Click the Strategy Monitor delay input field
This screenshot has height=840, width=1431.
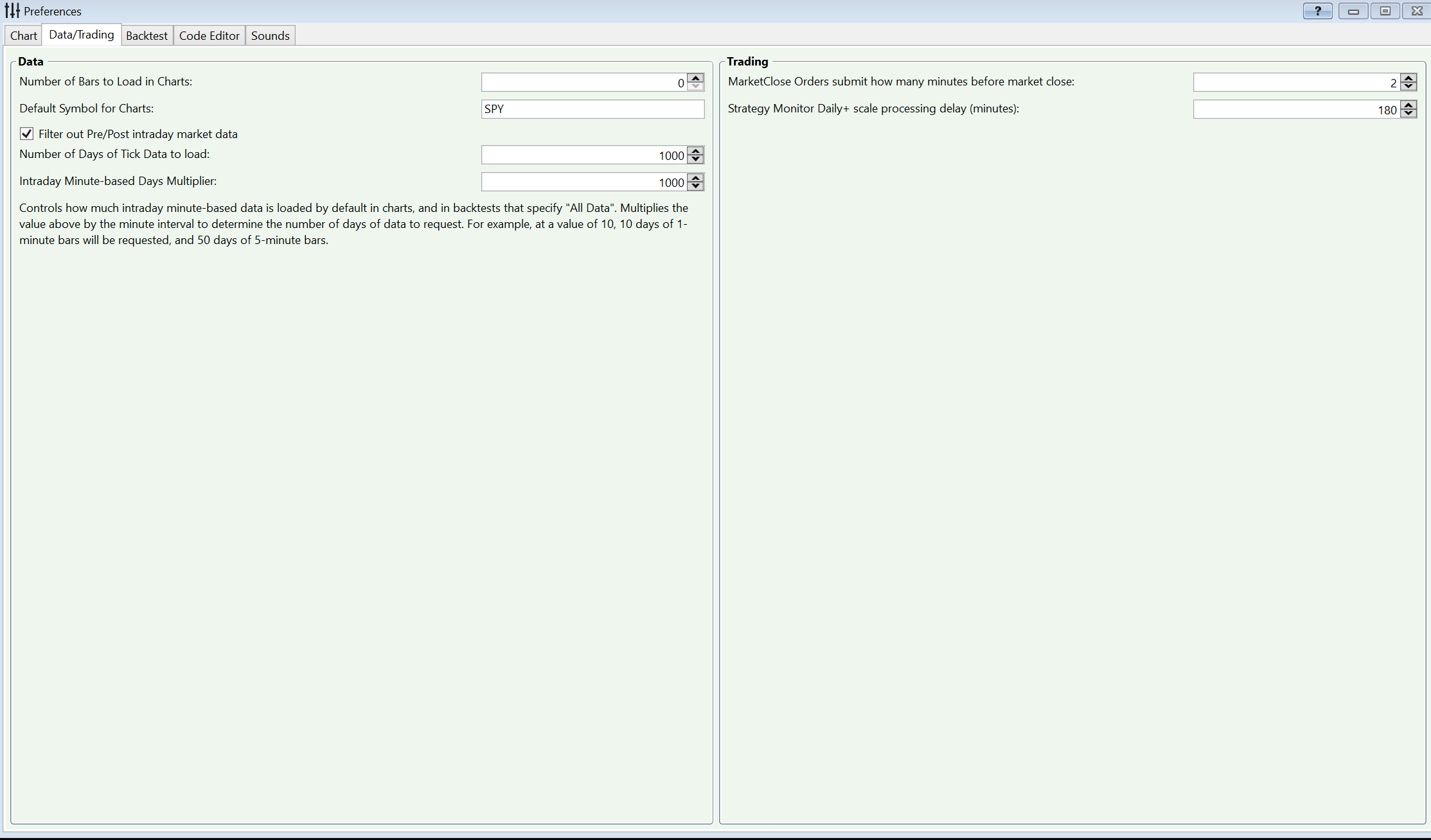pyautogui.click(x=1295, y=109)
